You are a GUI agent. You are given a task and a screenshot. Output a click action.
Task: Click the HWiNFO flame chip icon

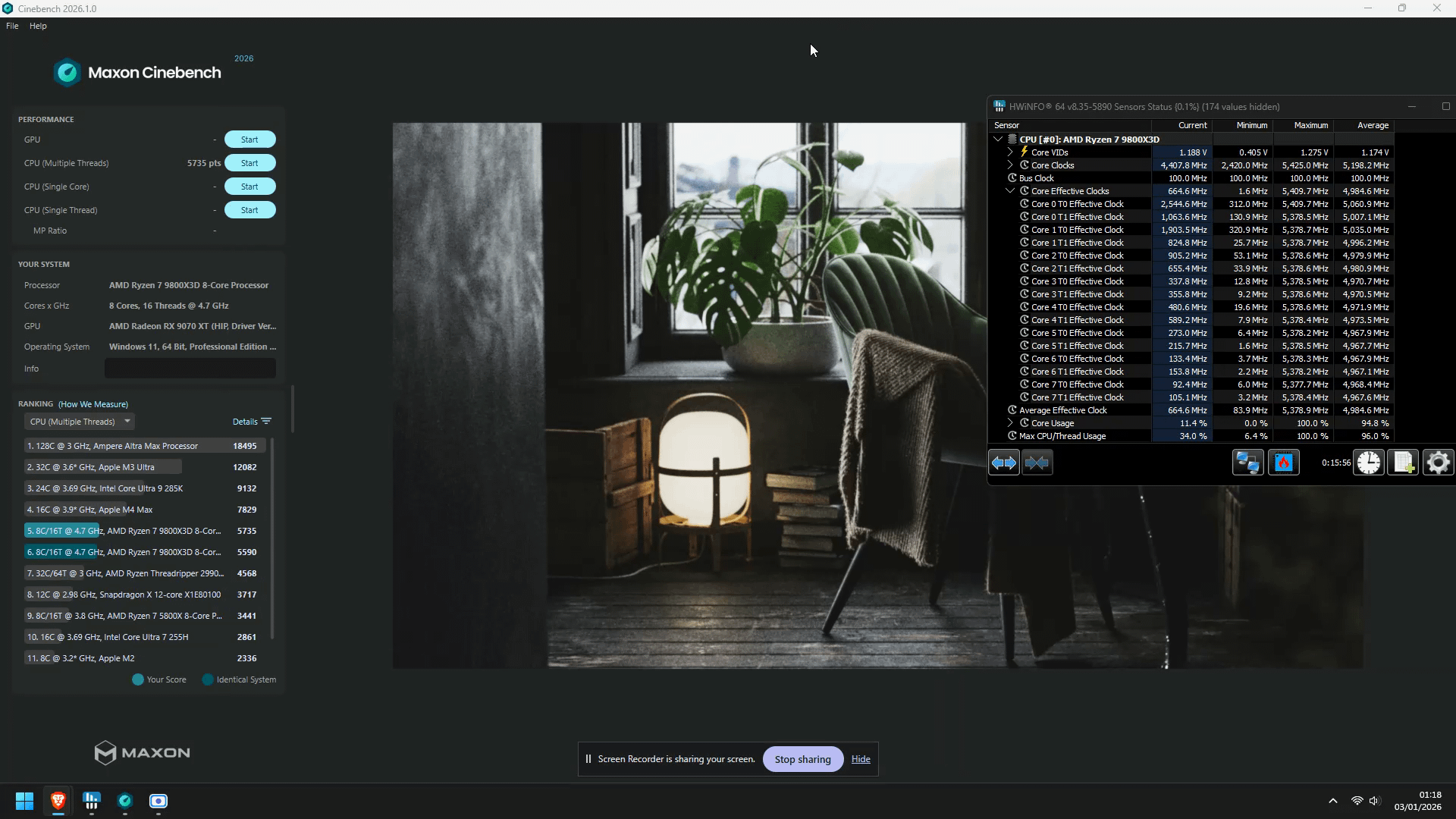pos(1283,463)
